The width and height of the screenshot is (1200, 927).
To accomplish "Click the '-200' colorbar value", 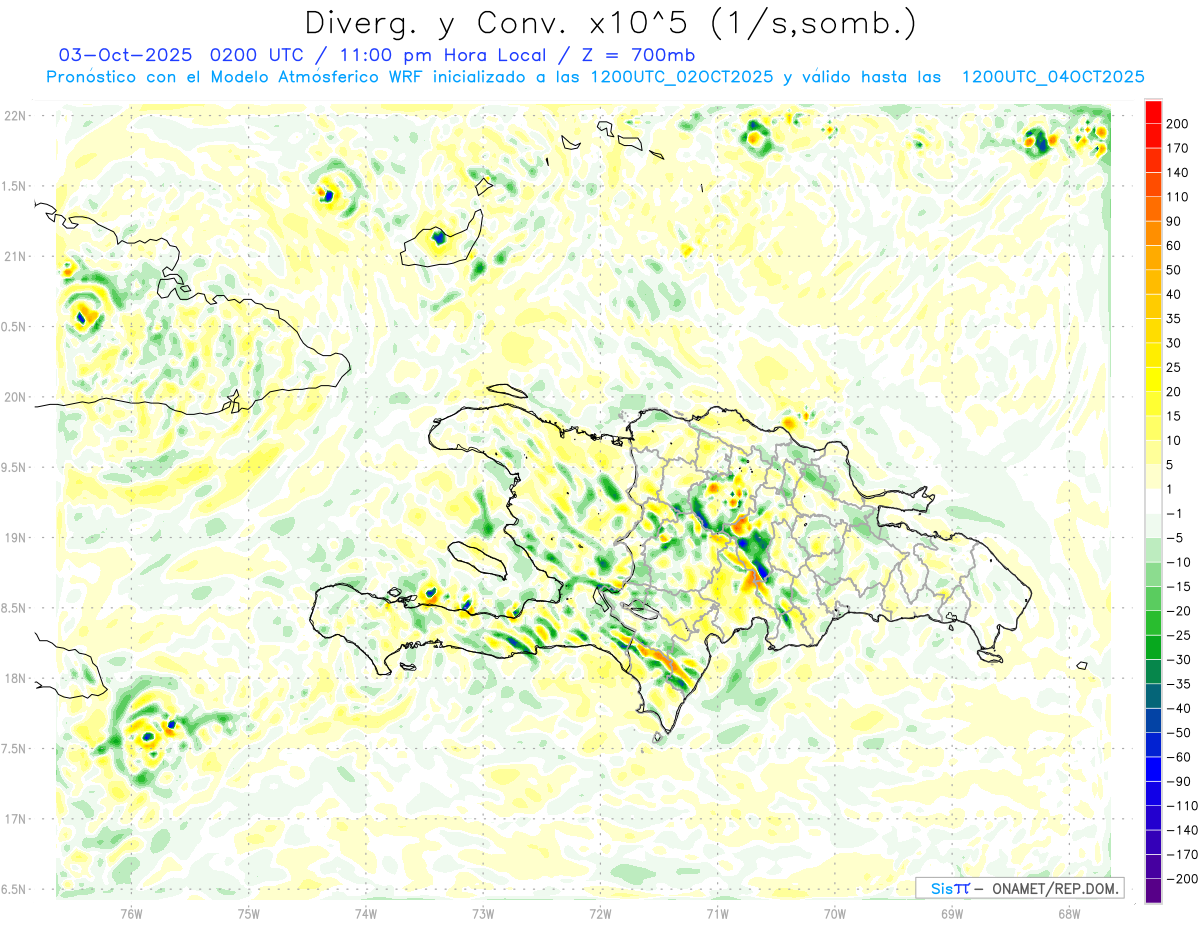I will (1183, 880).
